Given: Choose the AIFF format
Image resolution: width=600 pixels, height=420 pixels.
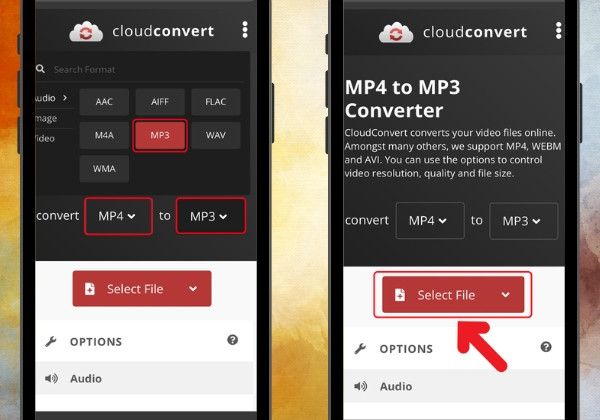Looking at the screenshot, I should 160,102.
